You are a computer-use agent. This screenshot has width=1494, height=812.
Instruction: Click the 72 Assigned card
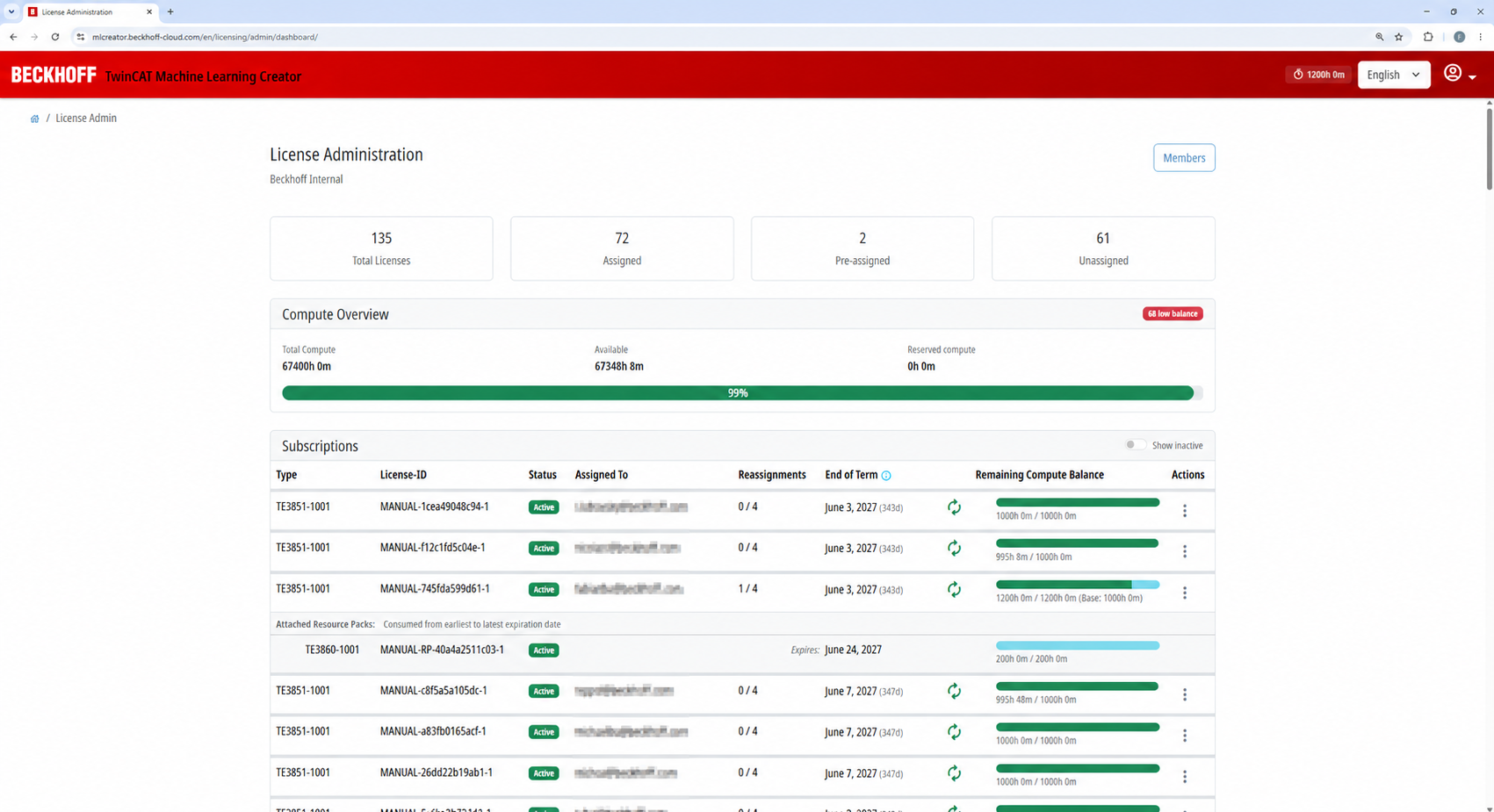(x=622, y=248)
